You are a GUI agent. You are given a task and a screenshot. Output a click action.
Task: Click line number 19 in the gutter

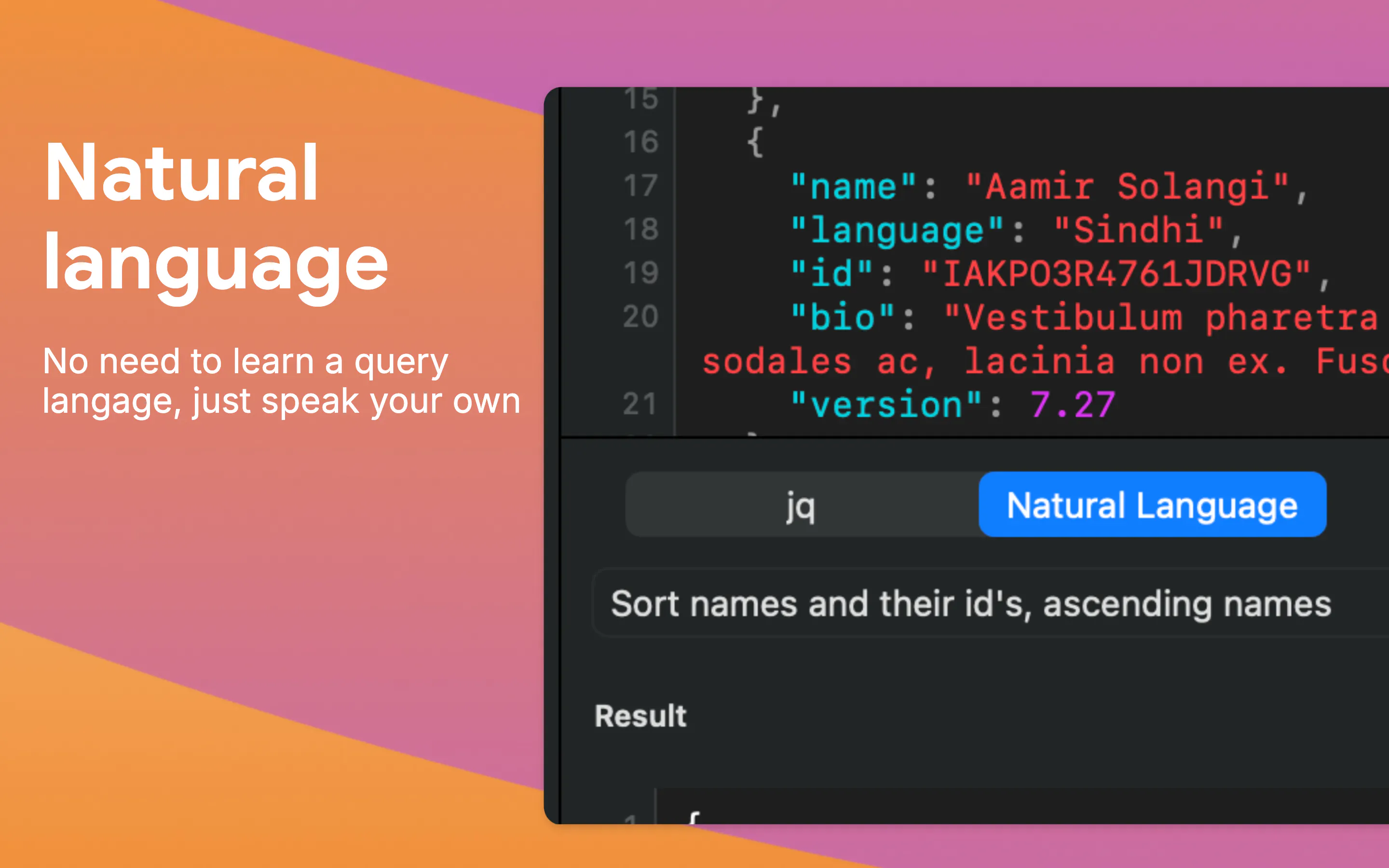point(640,272)
